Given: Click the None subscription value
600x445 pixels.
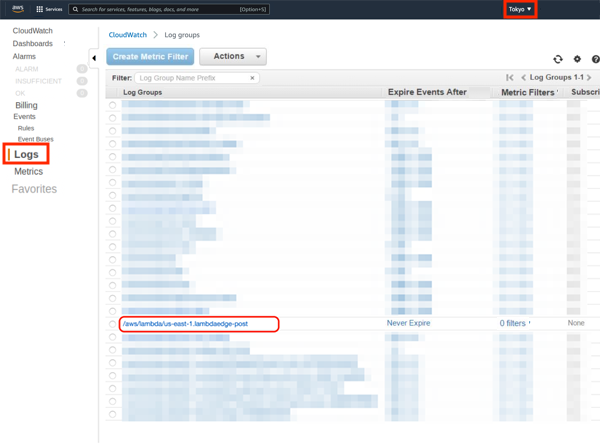Looking at the screenshot, I should tap(576, 323).
